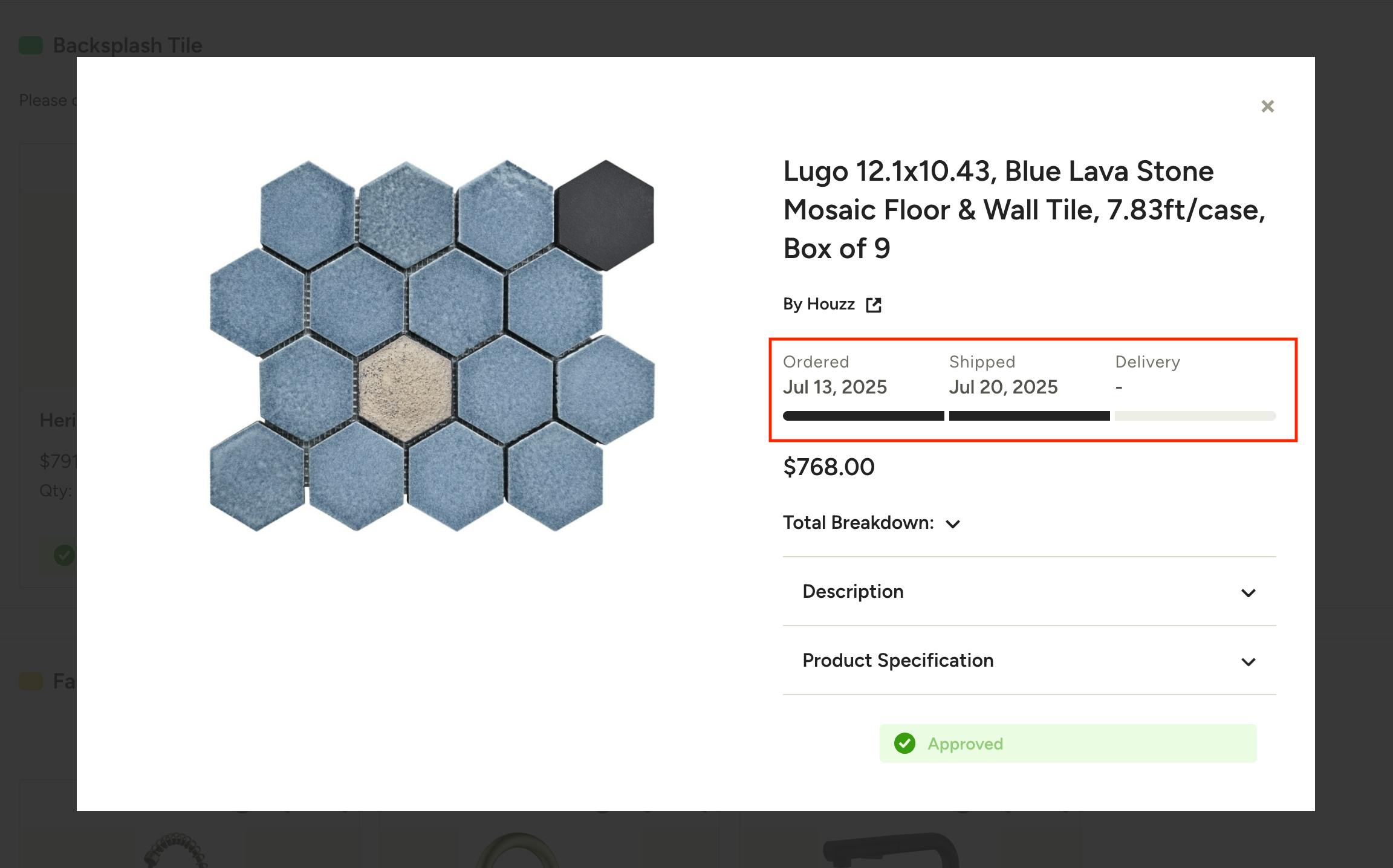Click the Approved status text

pyautogui.click(x=965, y=743)
